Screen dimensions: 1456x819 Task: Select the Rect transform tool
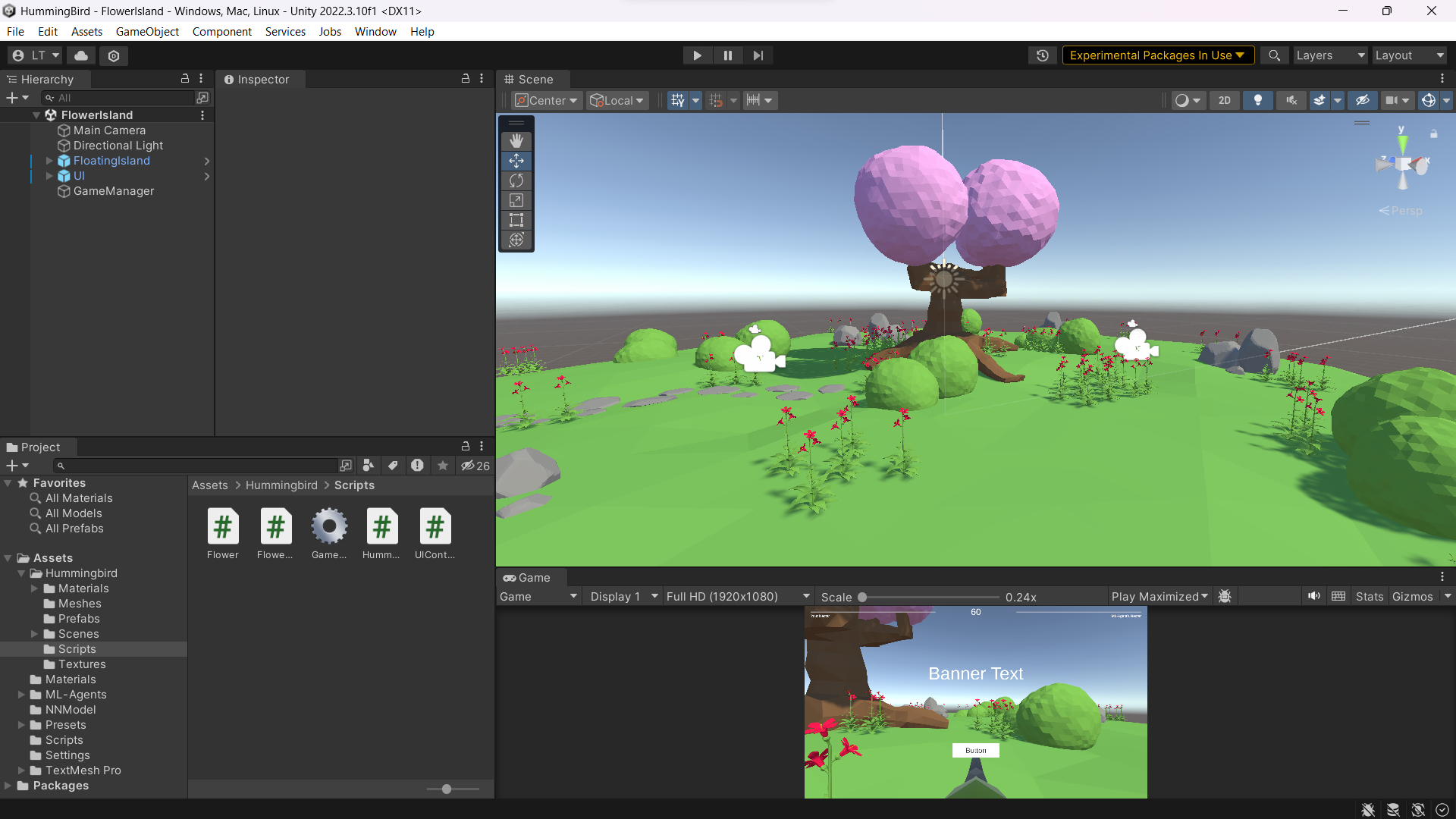coord(516,220)
